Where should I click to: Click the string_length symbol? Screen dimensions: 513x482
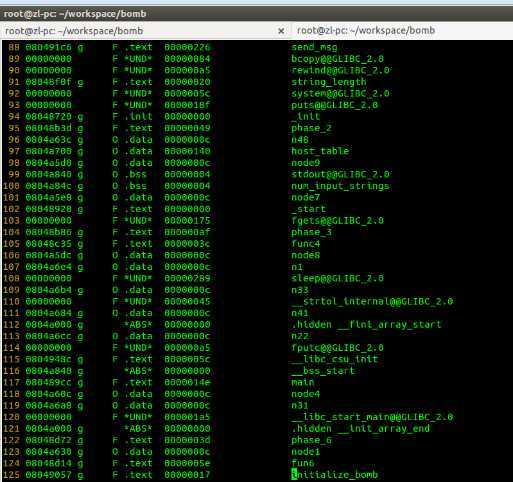pyautogui.click(x=329, y=82)
